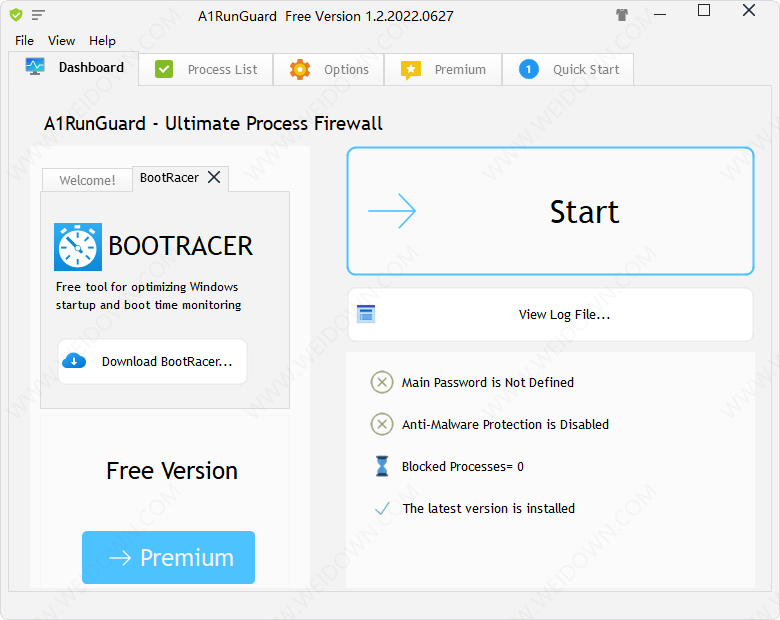Click the checkmark next to latest version status
Image resolution: width=780 pixels, height=620 pixels.
coord(381,508)
